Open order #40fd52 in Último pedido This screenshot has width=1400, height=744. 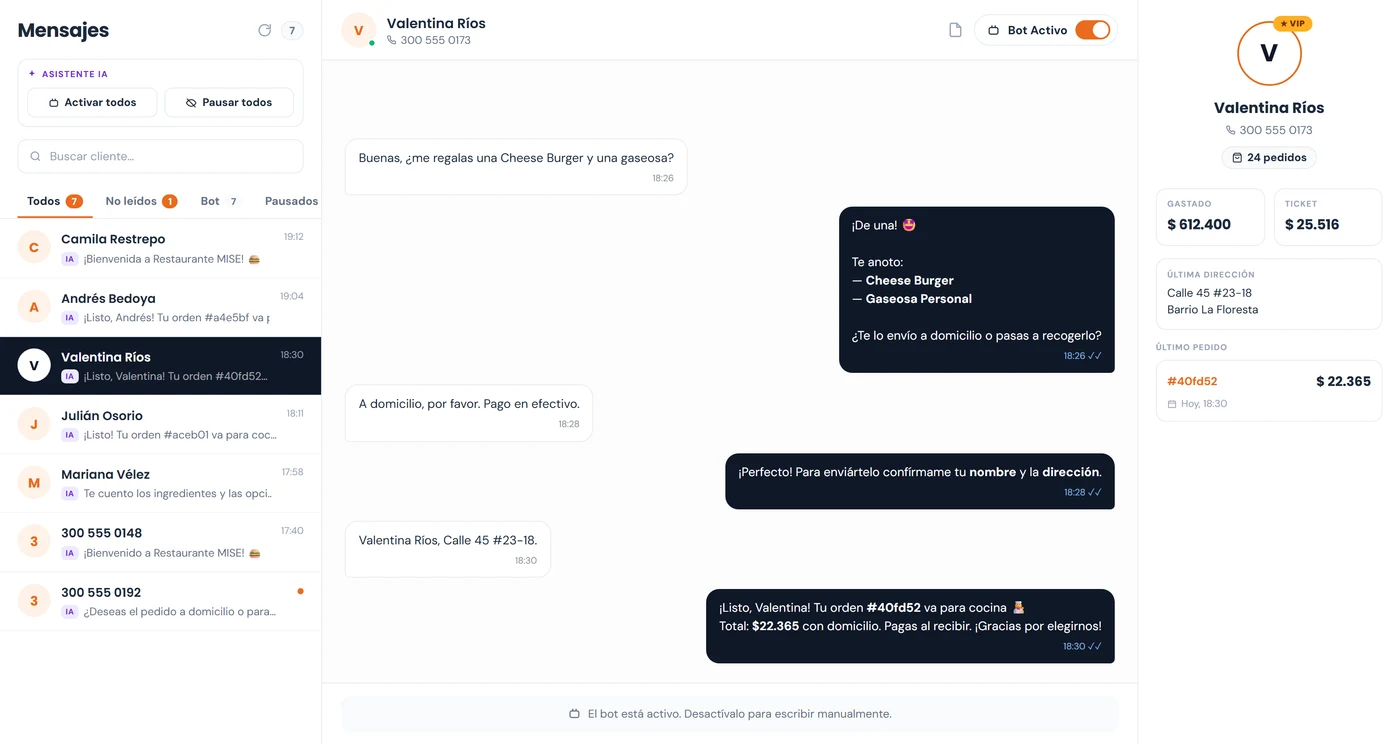(1269, 391)
